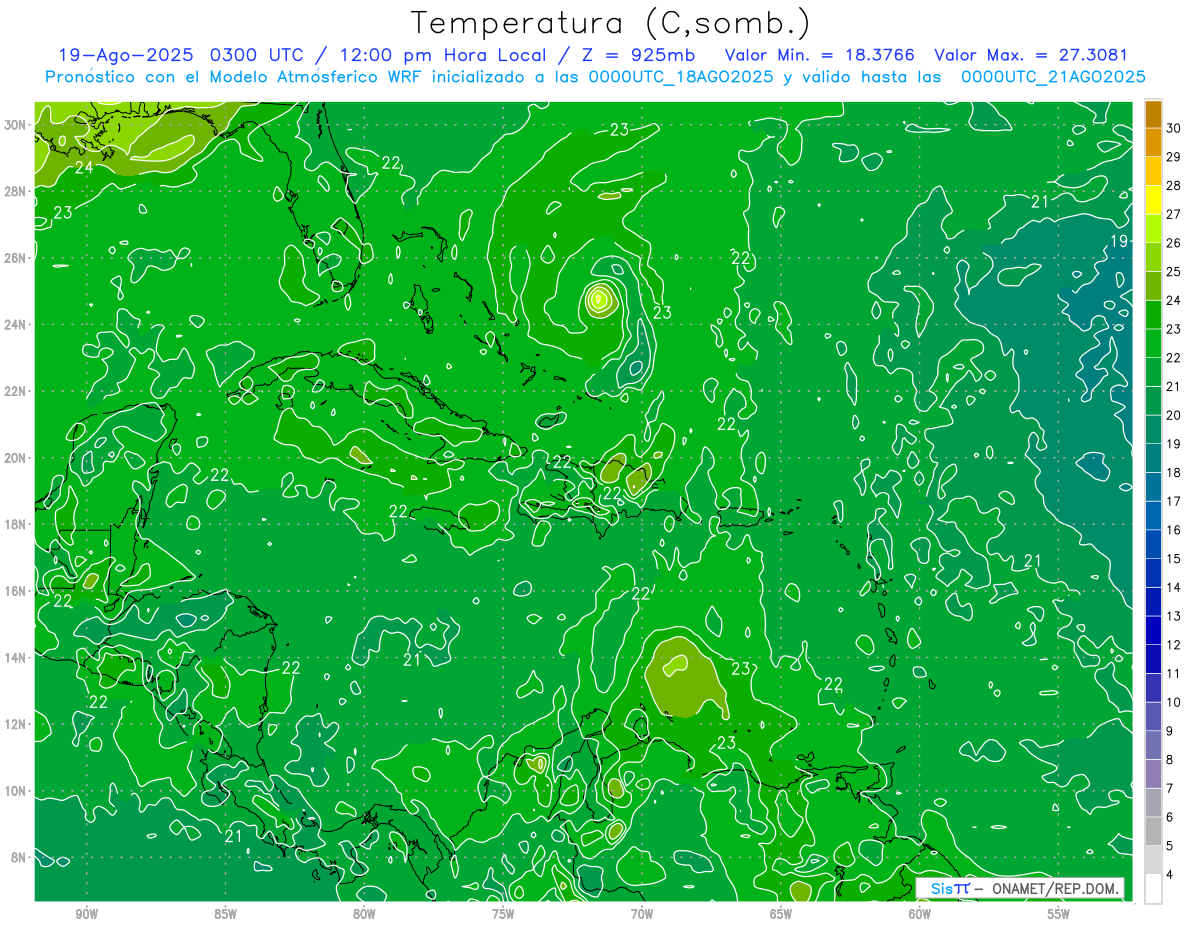1200x927 pixels.
Task: Click the 90W longitude axis label
Action: pos(86,914)
